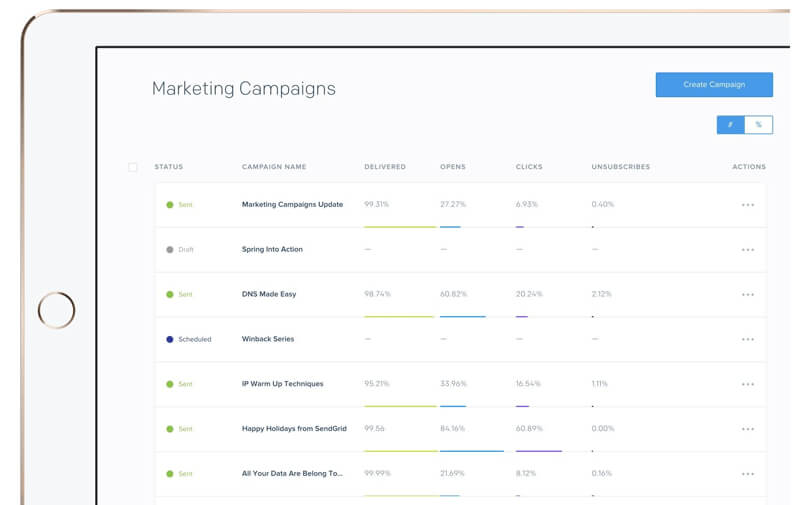Click the 60.89% clicks value

coord(529,428)
